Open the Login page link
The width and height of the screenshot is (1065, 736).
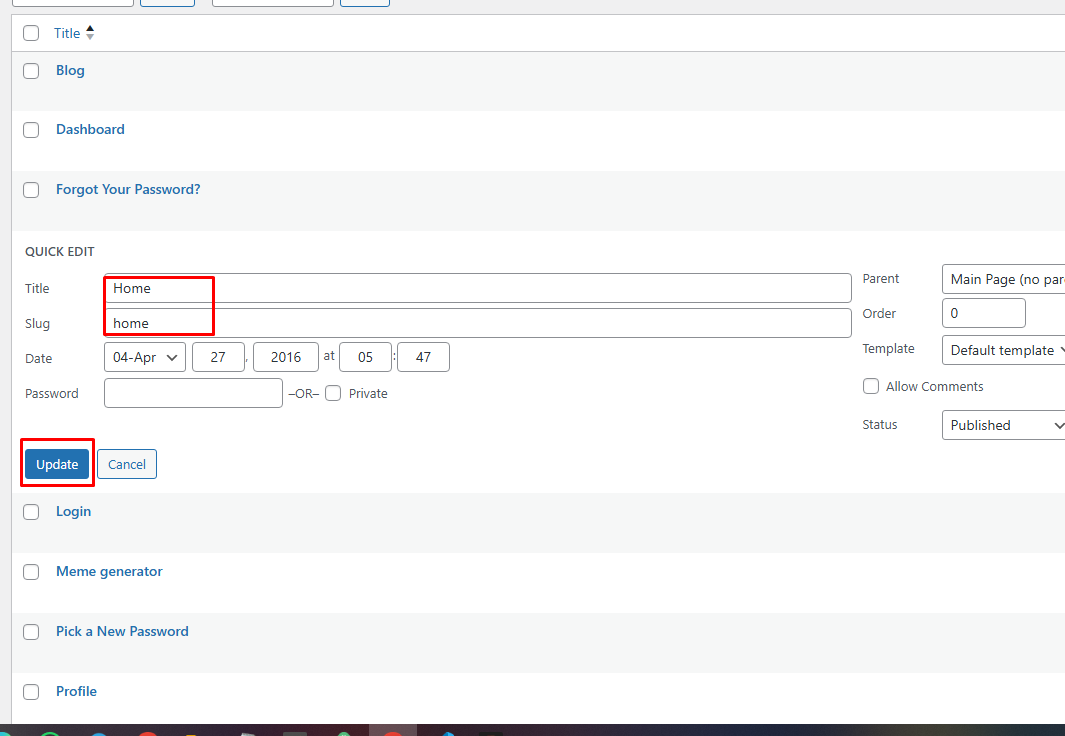(73, 512)
